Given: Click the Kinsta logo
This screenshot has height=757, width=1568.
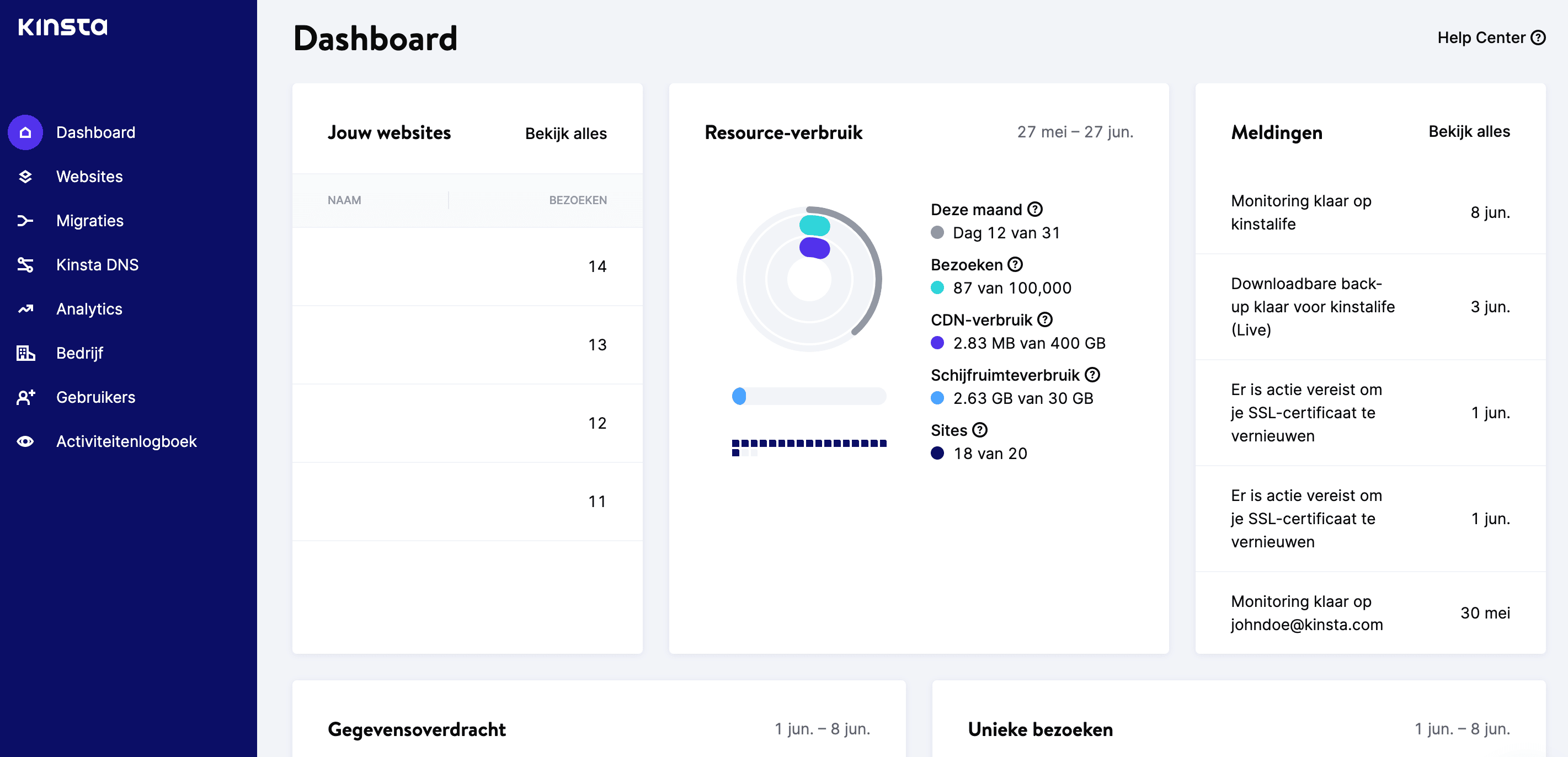Looking at the screenshot, I should coord(63,27).
